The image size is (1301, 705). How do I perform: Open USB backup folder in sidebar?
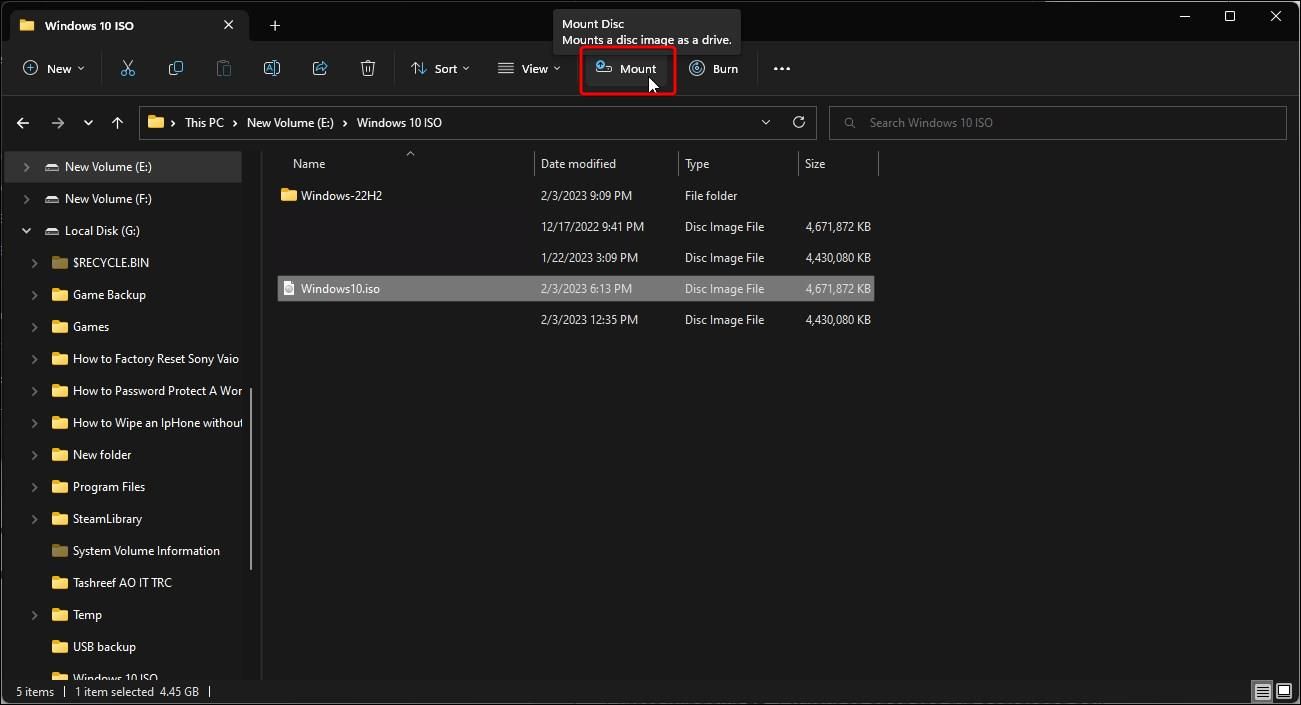tap(104, 647)
